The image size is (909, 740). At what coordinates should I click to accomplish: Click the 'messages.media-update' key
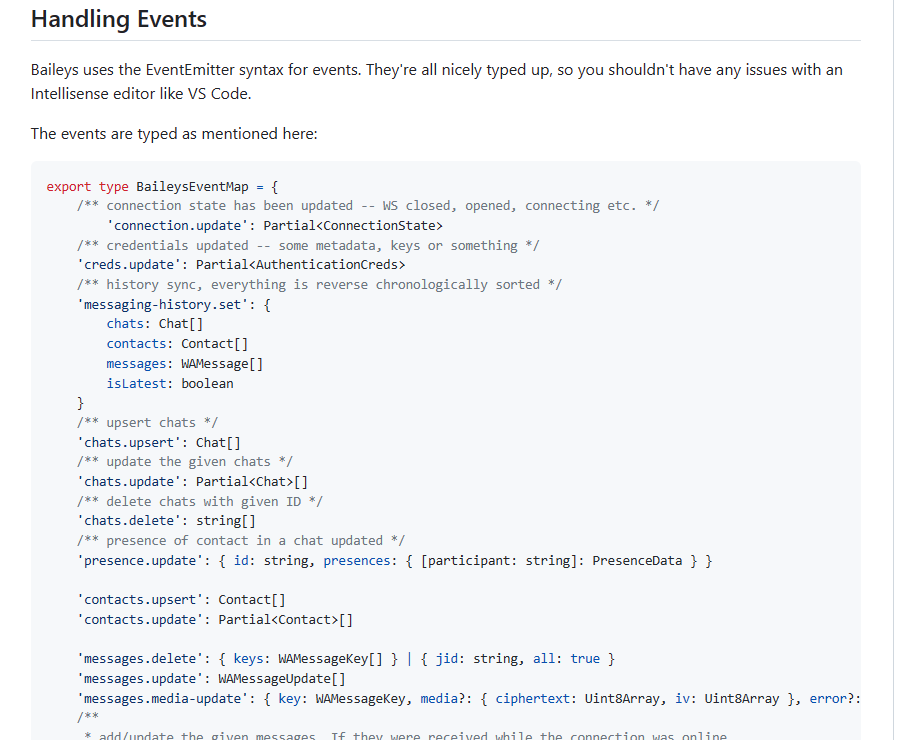[x=162, y=699]
